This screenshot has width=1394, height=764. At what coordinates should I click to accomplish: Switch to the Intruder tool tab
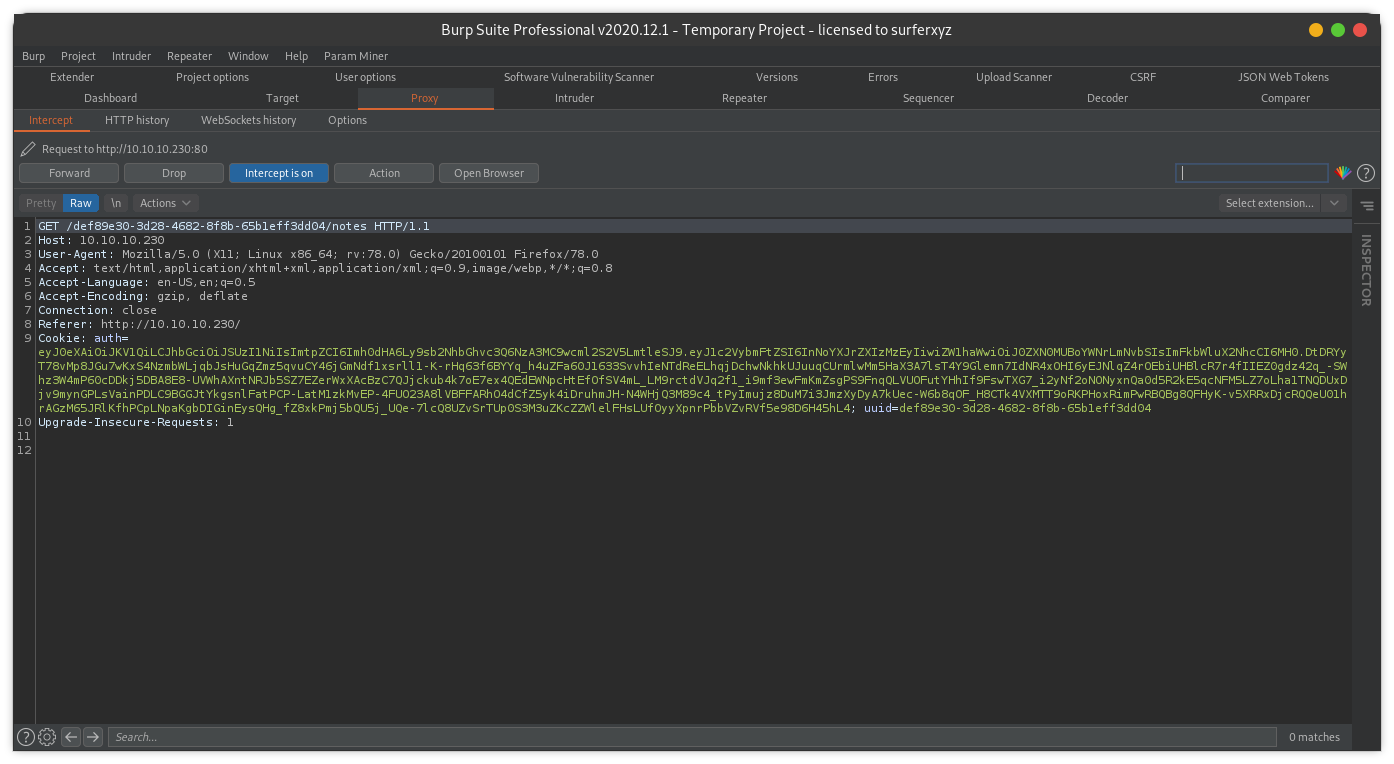(x=574, y=98)
